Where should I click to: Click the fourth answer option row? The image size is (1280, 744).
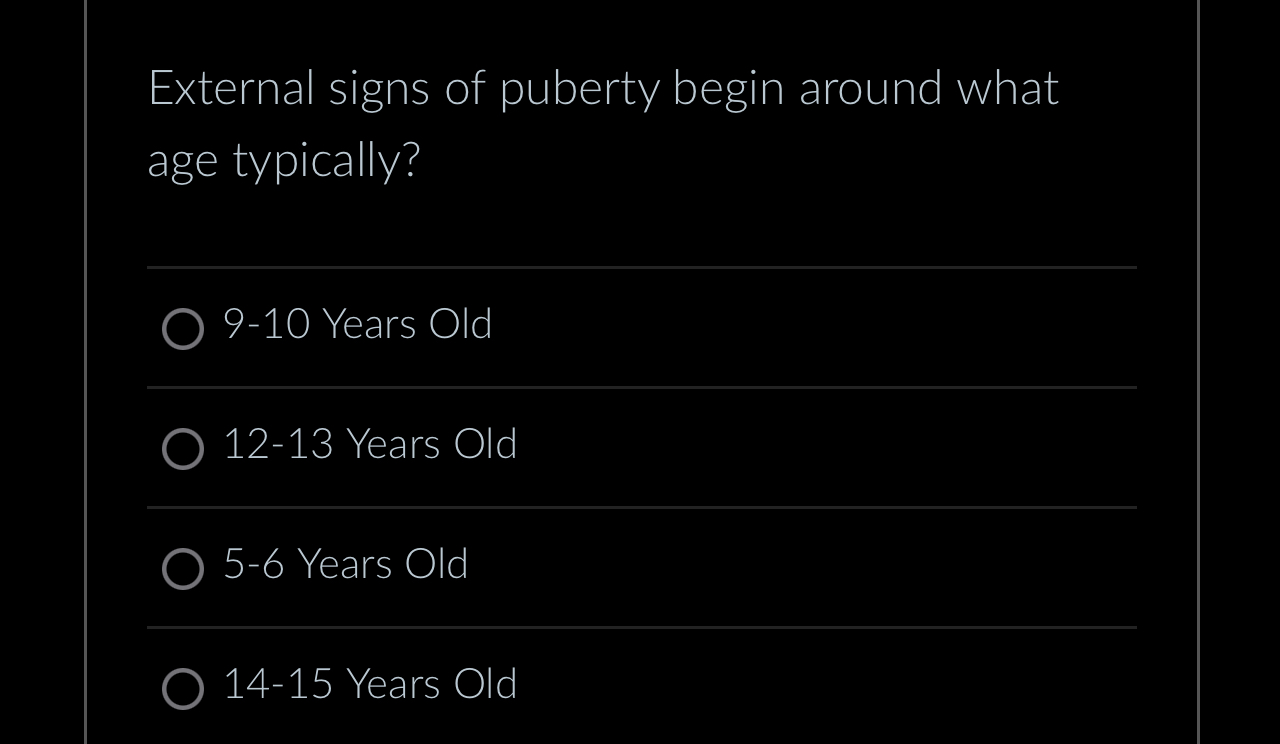coord(640,687)
